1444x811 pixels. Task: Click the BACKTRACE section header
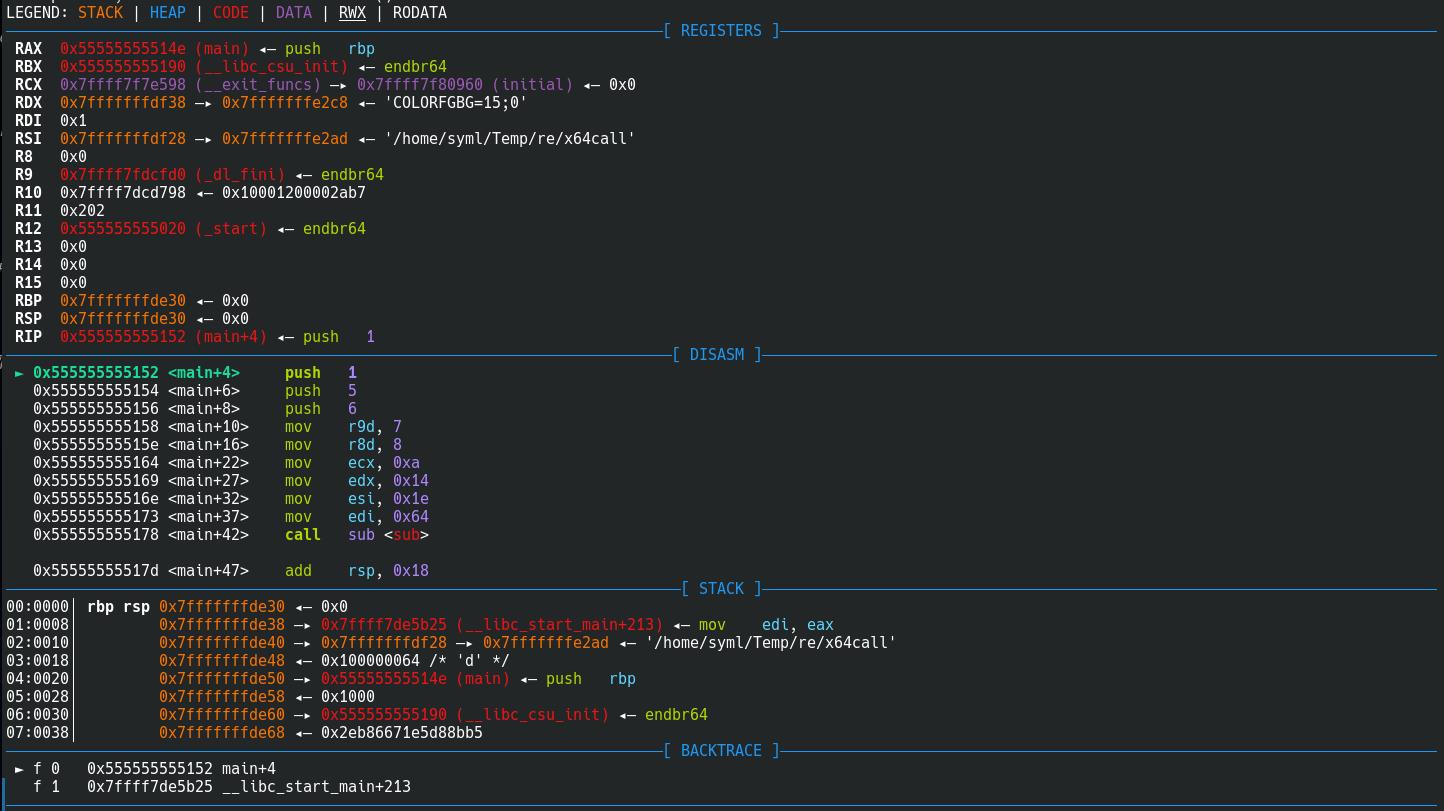pos(720,751)
